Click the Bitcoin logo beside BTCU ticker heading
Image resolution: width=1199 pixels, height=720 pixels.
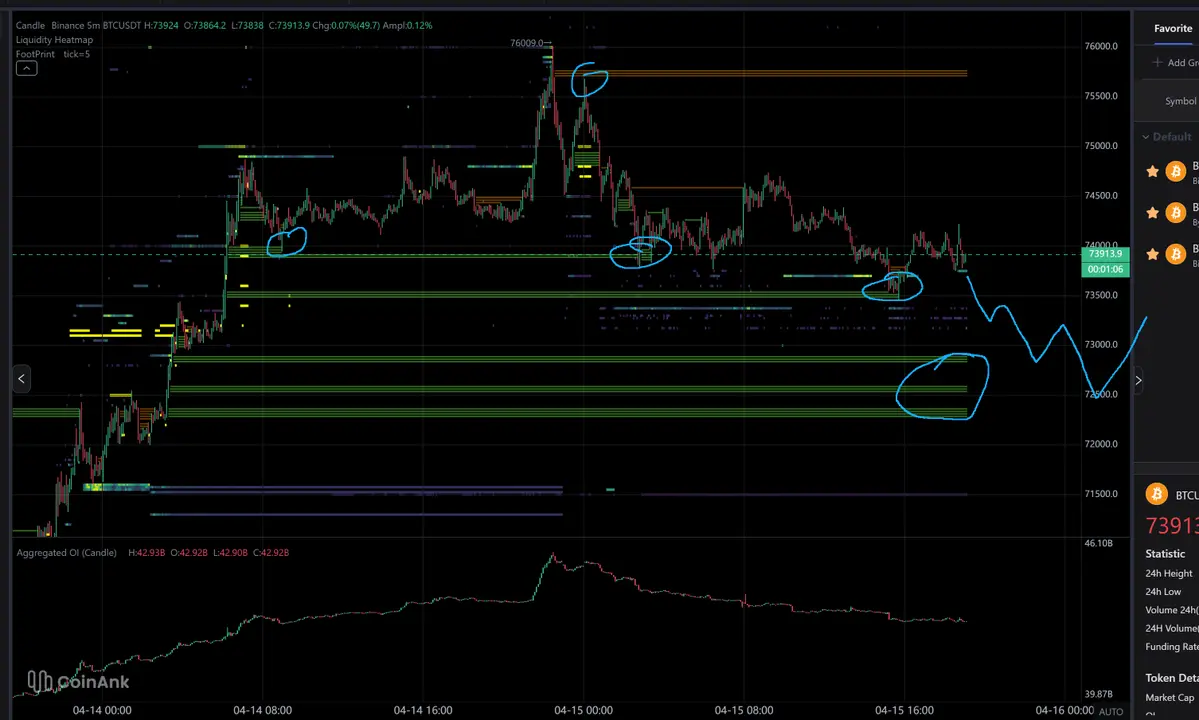coord(1156,494)
